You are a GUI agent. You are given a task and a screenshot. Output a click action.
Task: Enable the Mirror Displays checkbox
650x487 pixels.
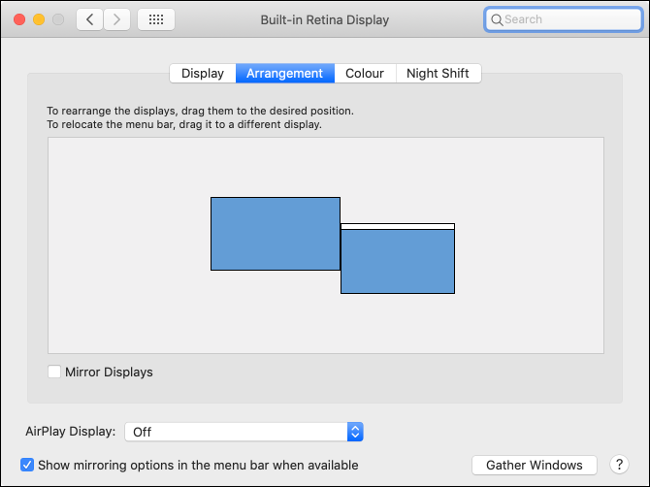[x=55, y=372]
